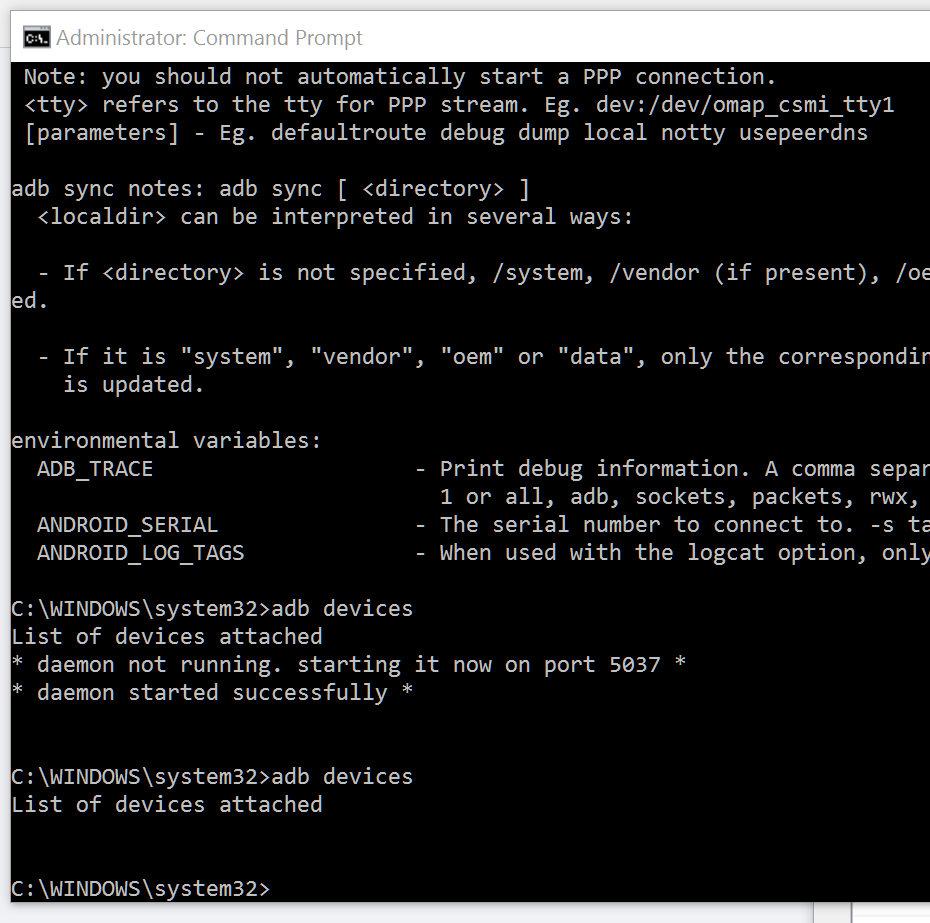Click the <tty> placeholder text
The width and height of the screenshot is (930, 923).
click(56, 105)
